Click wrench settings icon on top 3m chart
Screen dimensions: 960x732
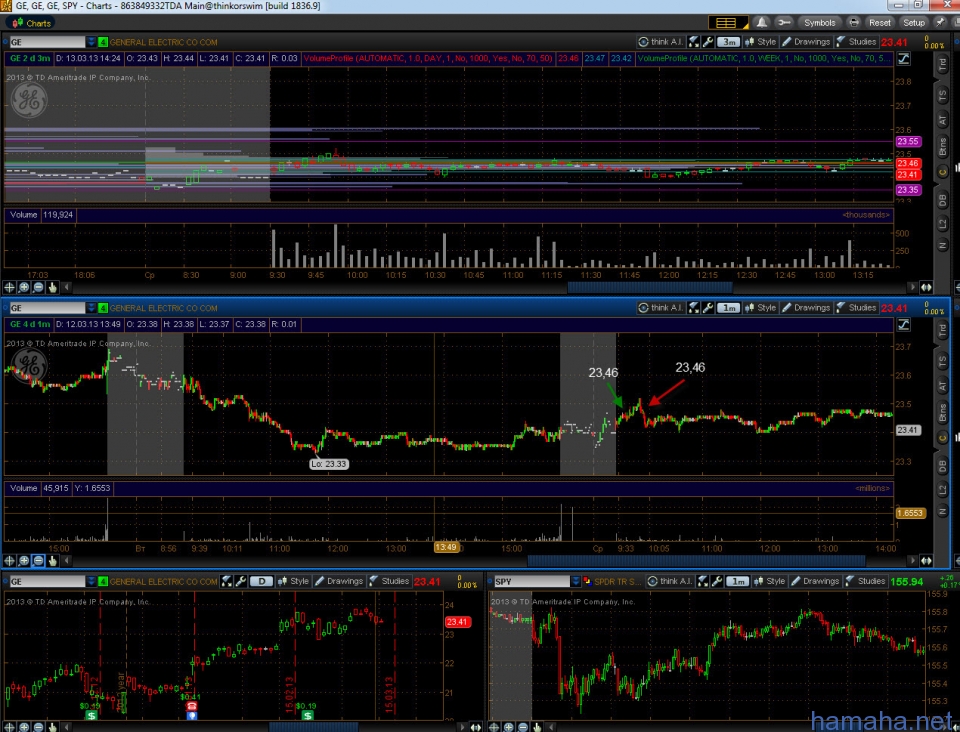pyautogui.click(x=708, y=42)
